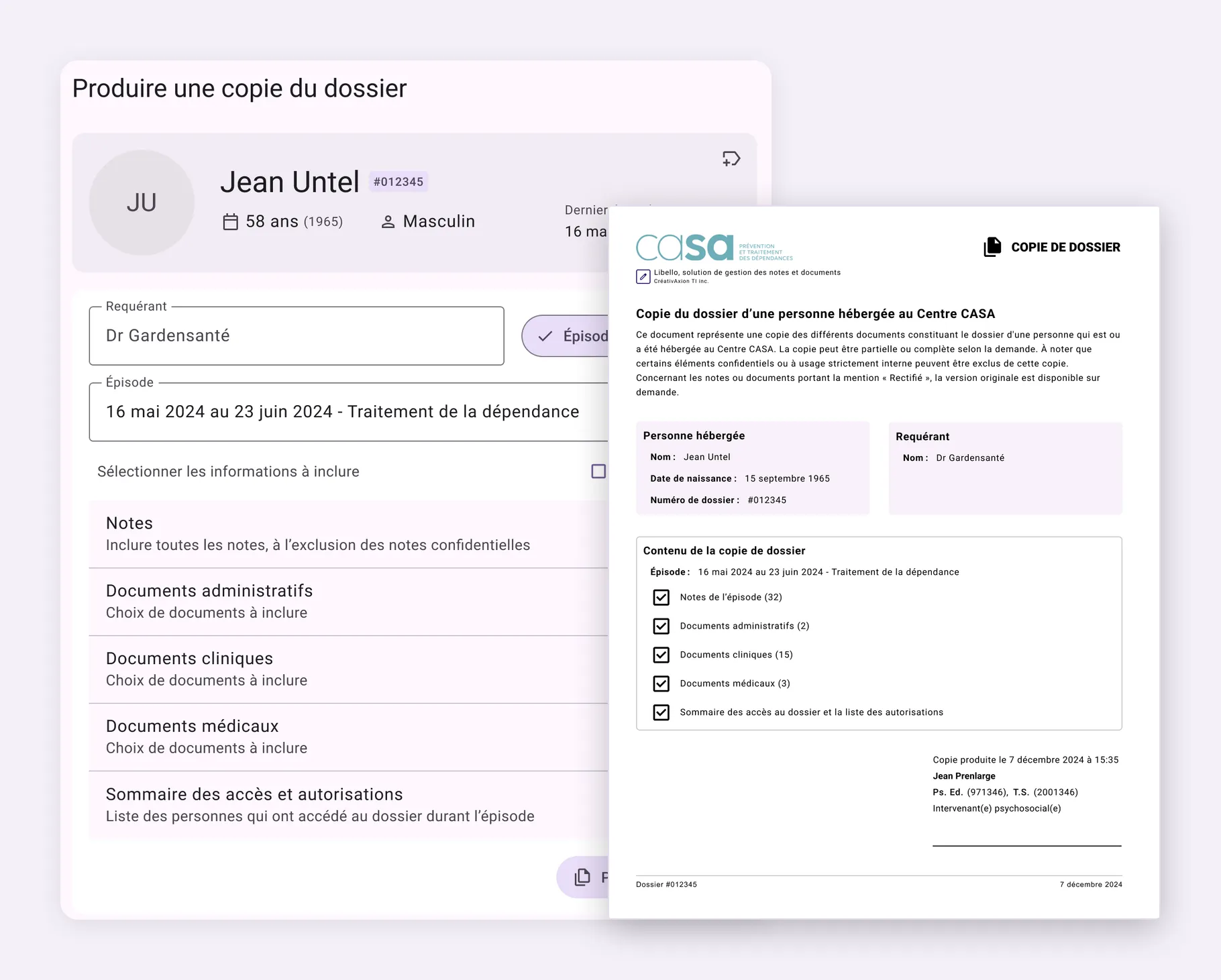Click the Requérant input field
Screen dimensions: 1221x980
pyautogui.click(x=297, y=336)
